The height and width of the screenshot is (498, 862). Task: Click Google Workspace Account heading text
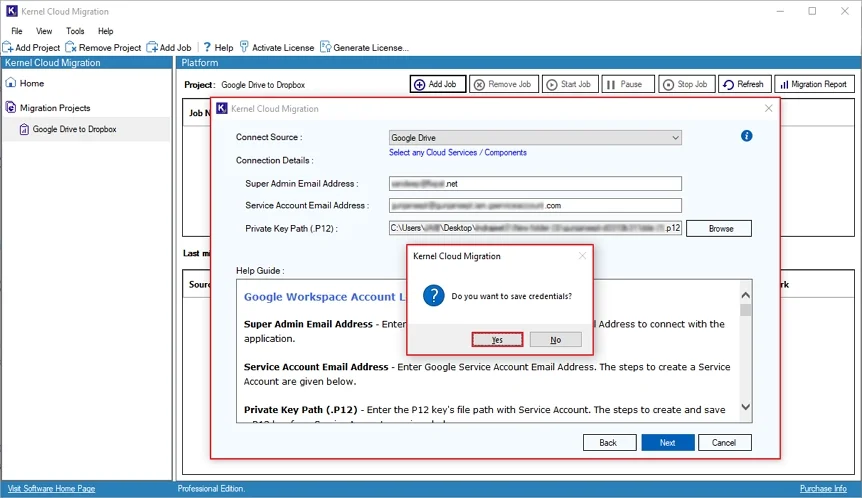pyautogui.click(x=324, y=297)
